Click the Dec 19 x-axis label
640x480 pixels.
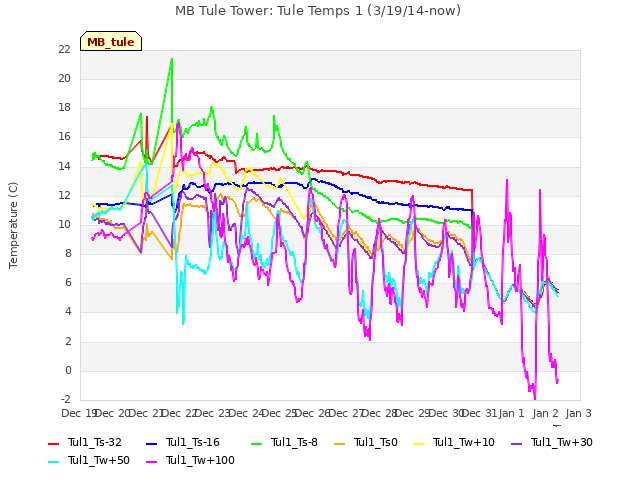tap(78, 413)
